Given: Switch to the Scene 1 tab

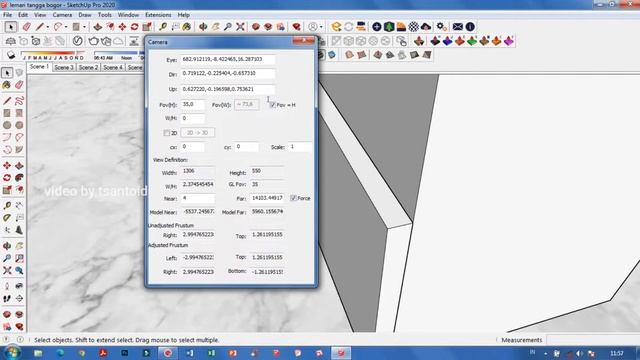Looking at the screenshot, I should (40, 67).
